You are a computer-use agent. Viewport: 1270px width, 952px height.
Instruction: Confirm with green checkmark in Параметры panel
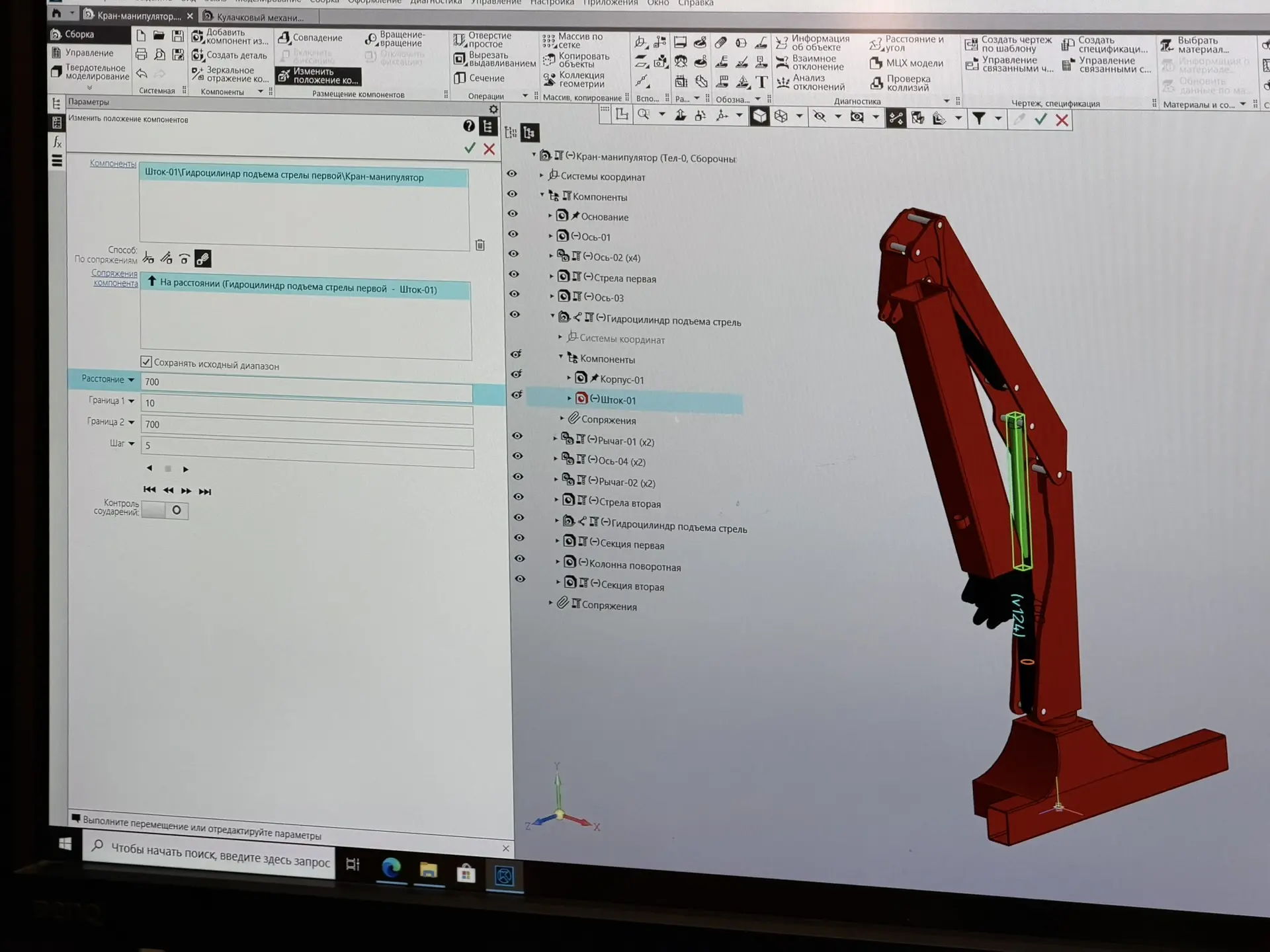pyautogui.click(x=470, y=148)
